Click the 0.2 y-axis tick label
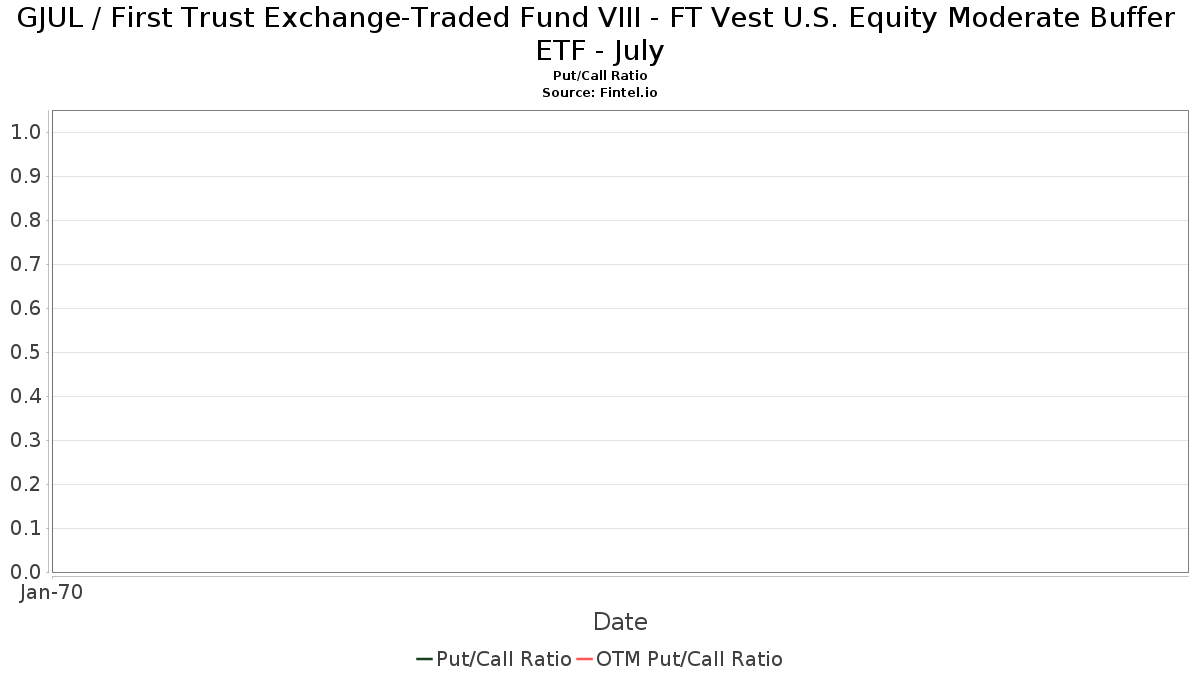The width and height of the screenshot is (1200, 675). [x=25, y=484]
